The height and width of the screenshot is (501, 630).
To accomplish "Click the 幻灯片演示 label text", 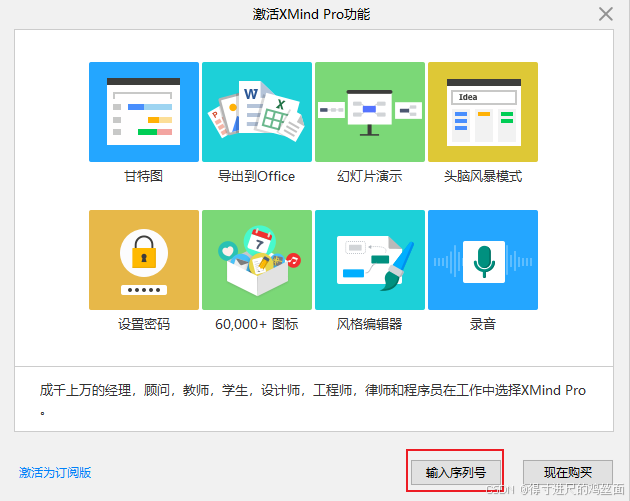I will pyautogui.click(x=370, y=176).
